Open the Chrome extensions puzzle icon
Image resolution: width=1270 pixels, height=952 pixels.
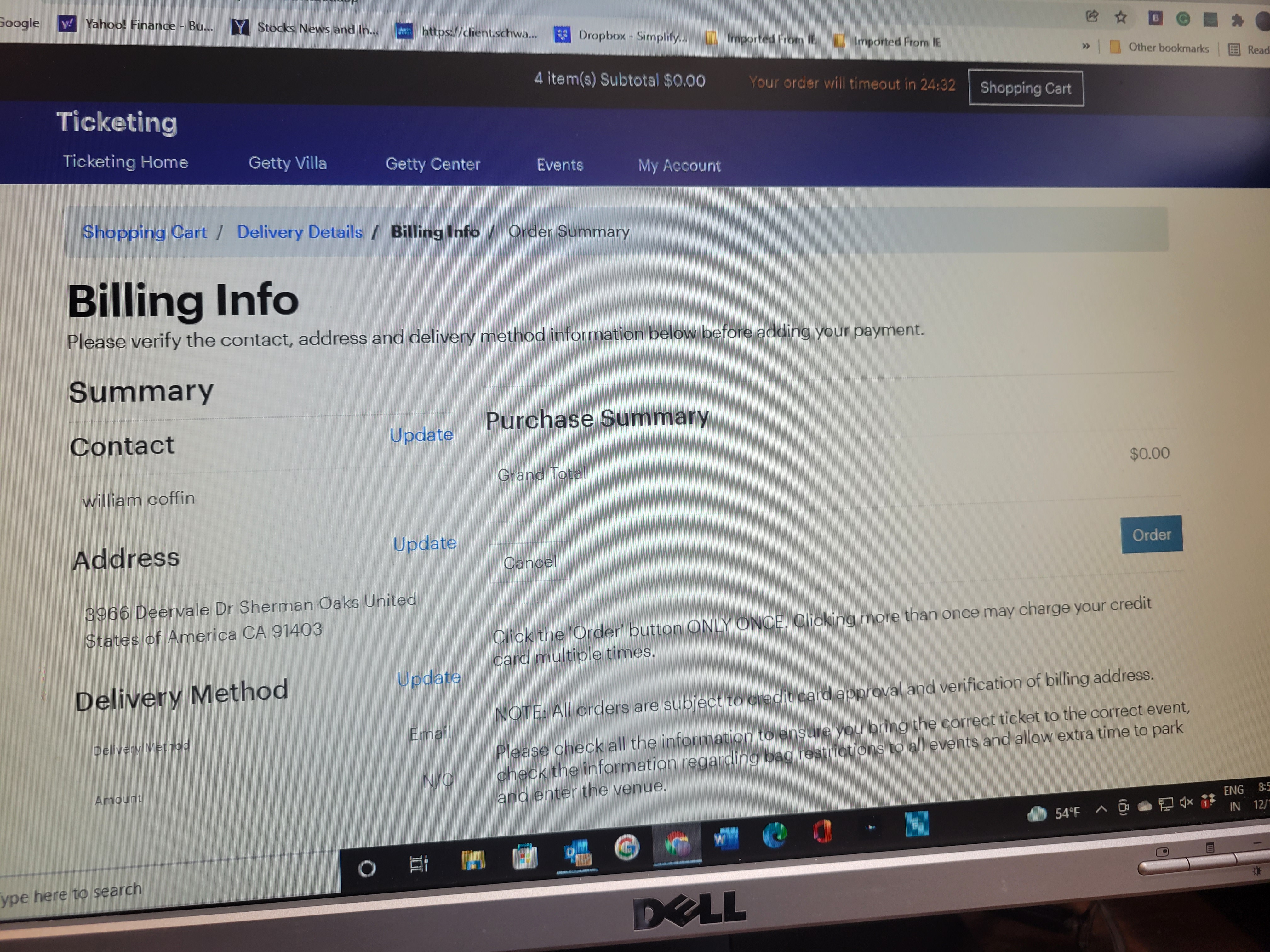point(1238,21)
